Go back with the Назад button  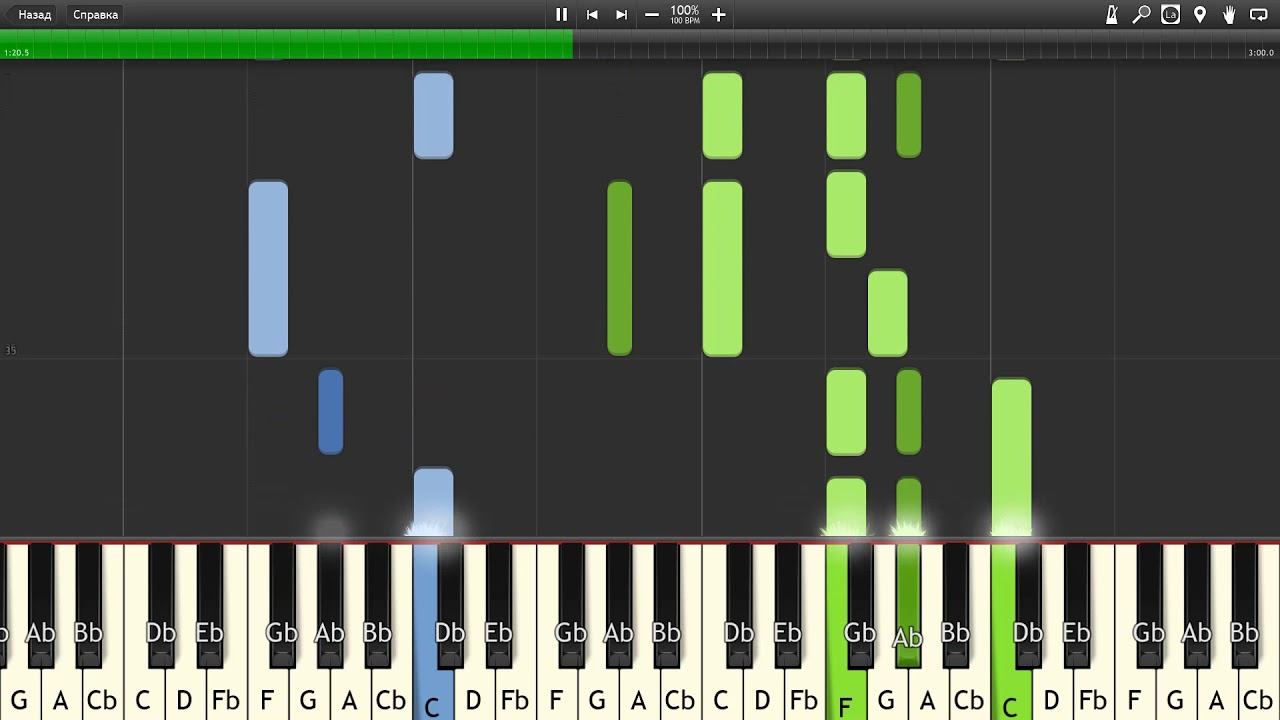click(x=32, y=14)
